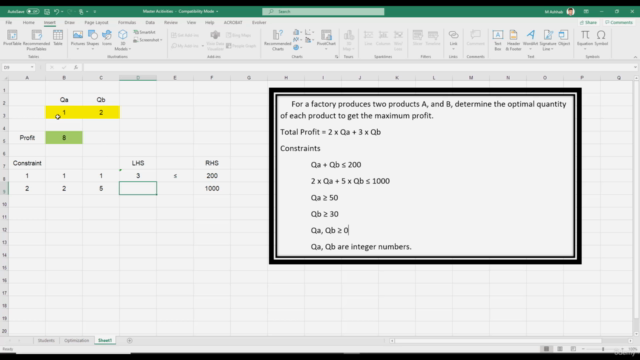Click the Share button

point(589,22)
